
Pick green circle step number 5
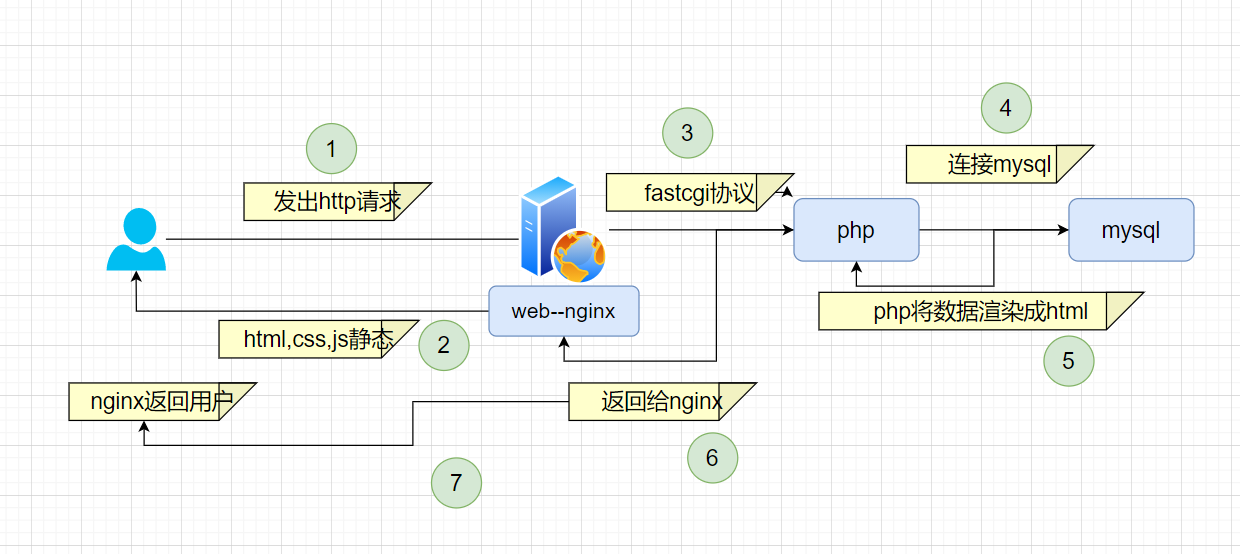coord(1068,361)
